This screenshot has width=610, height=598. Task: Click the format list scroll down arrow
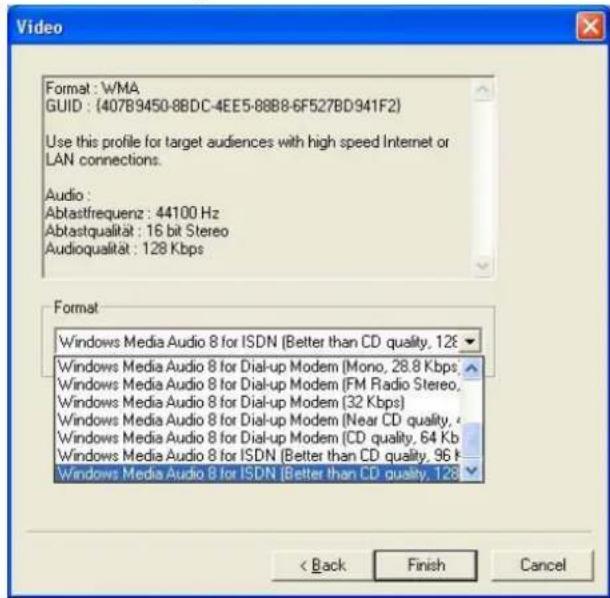tap(472, 471)
